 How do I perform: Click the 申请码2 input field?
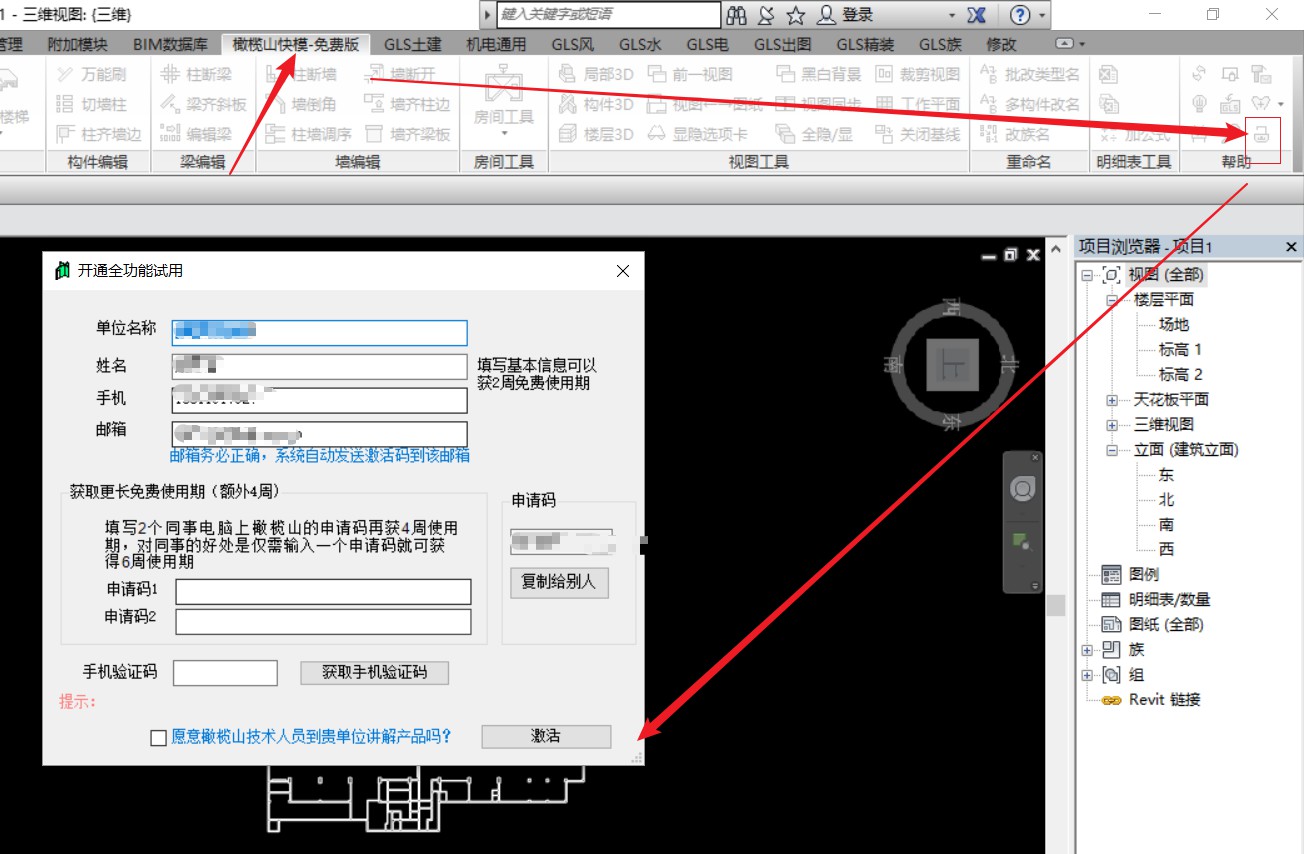[x=323, y=622]
